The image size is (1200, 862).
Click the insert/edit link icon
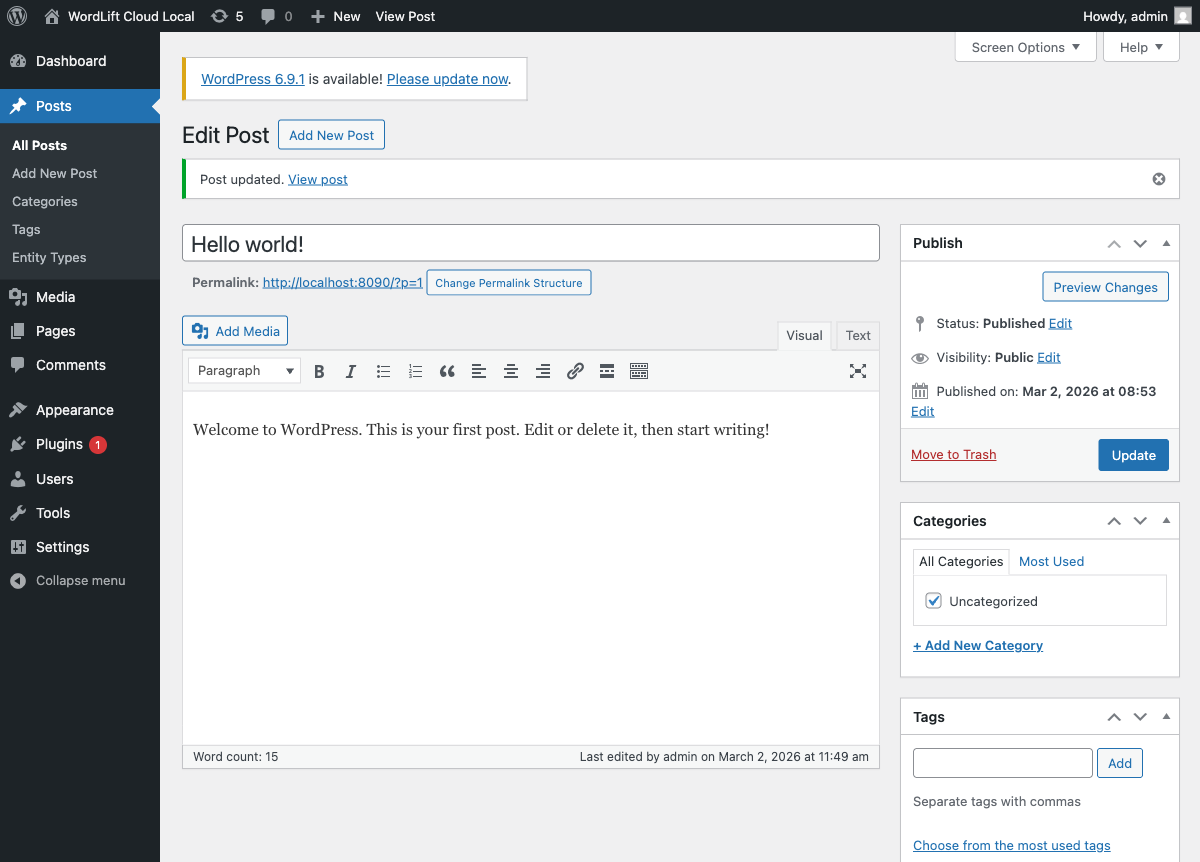575,371
